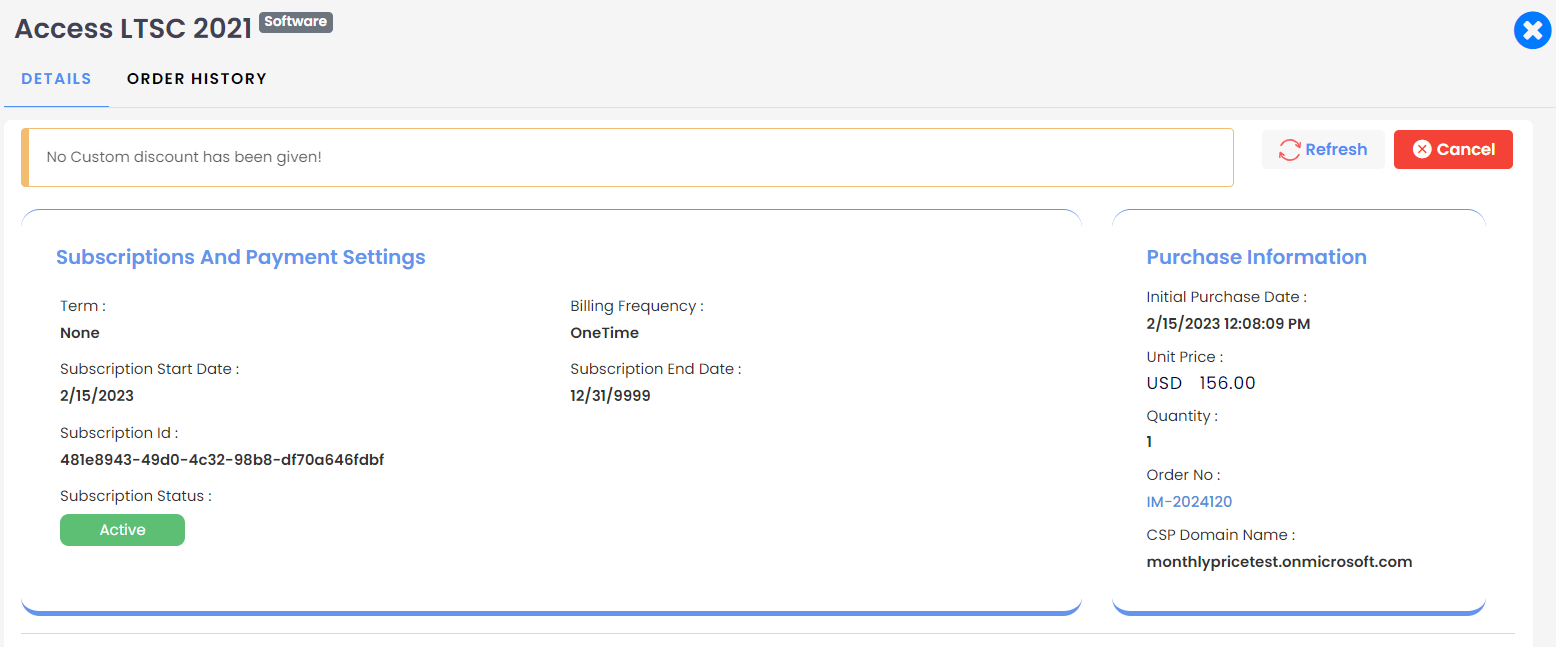
Task: Select the subscription Id value text
Action: (x=222, y=460)
